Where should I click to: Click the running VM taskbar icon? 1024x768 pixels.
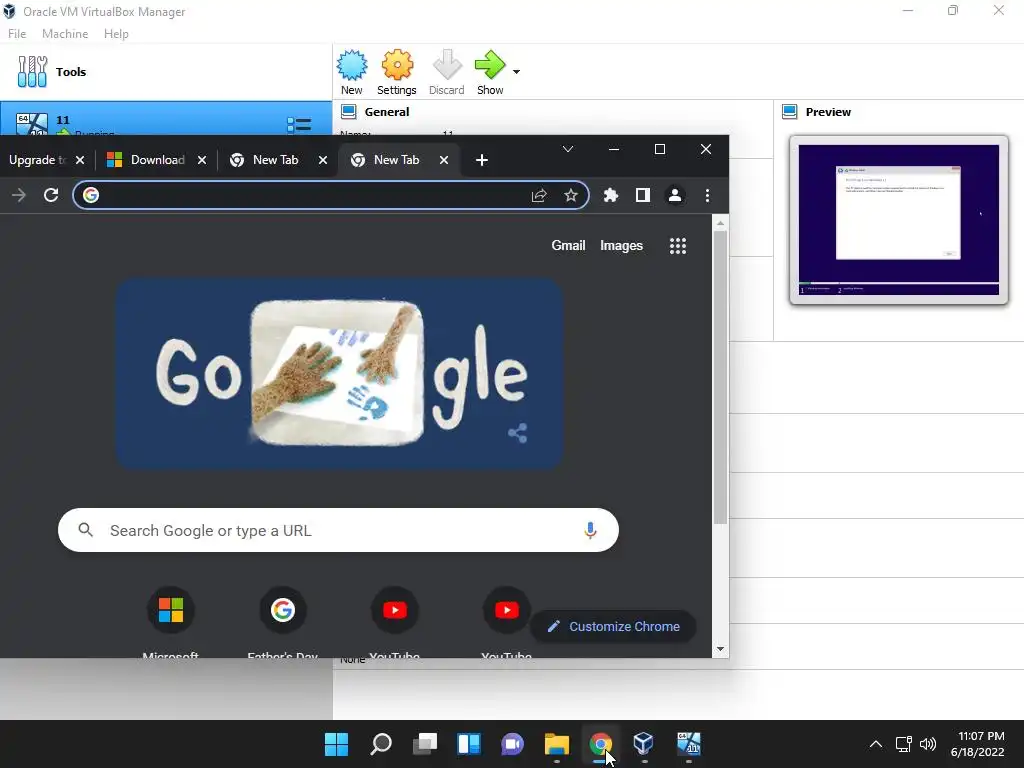(688, 744)
